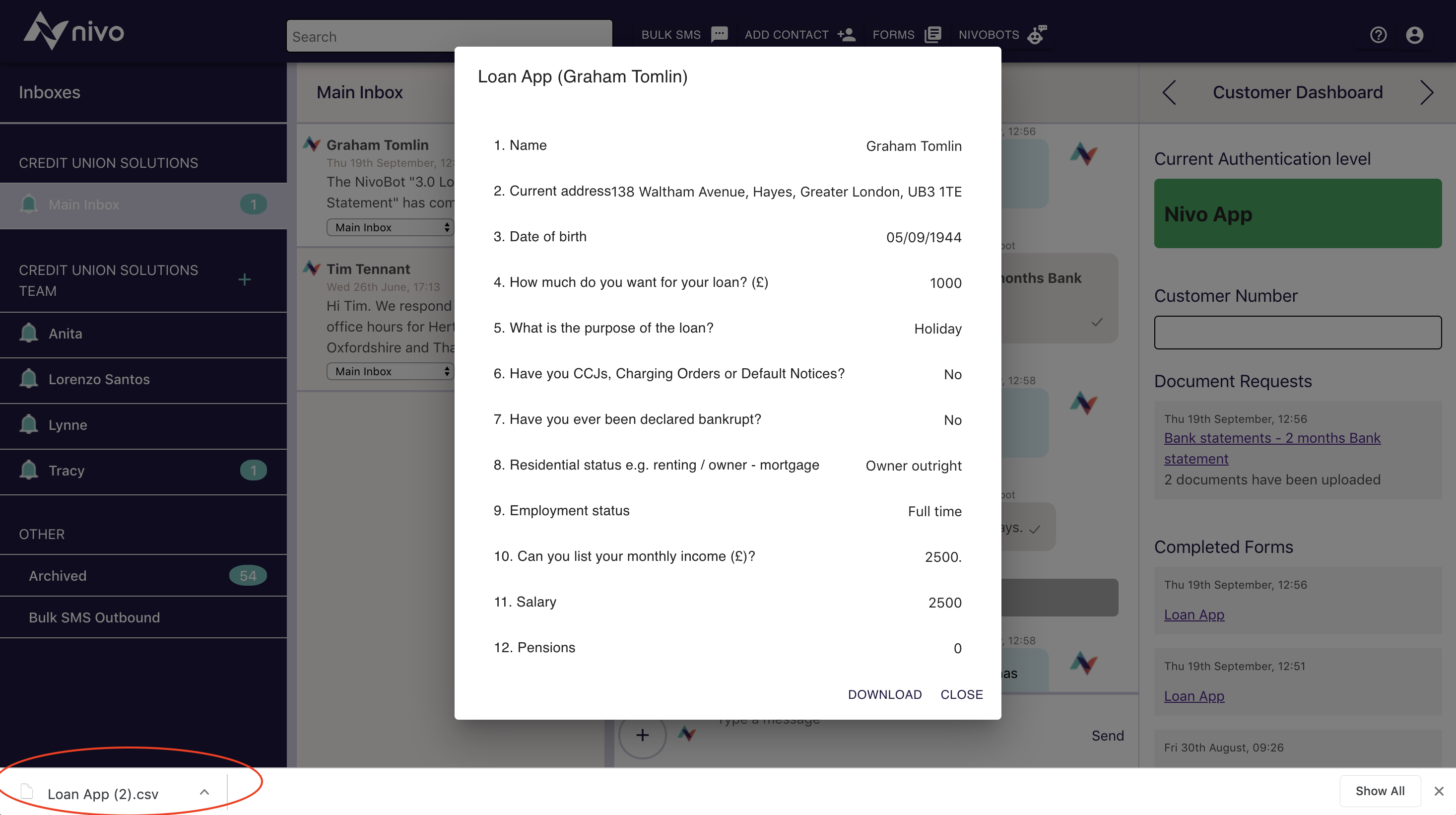Select Bulk SMS Outbound in sidebar
Screen dimensions: 1456x815
tap(94, 617)
